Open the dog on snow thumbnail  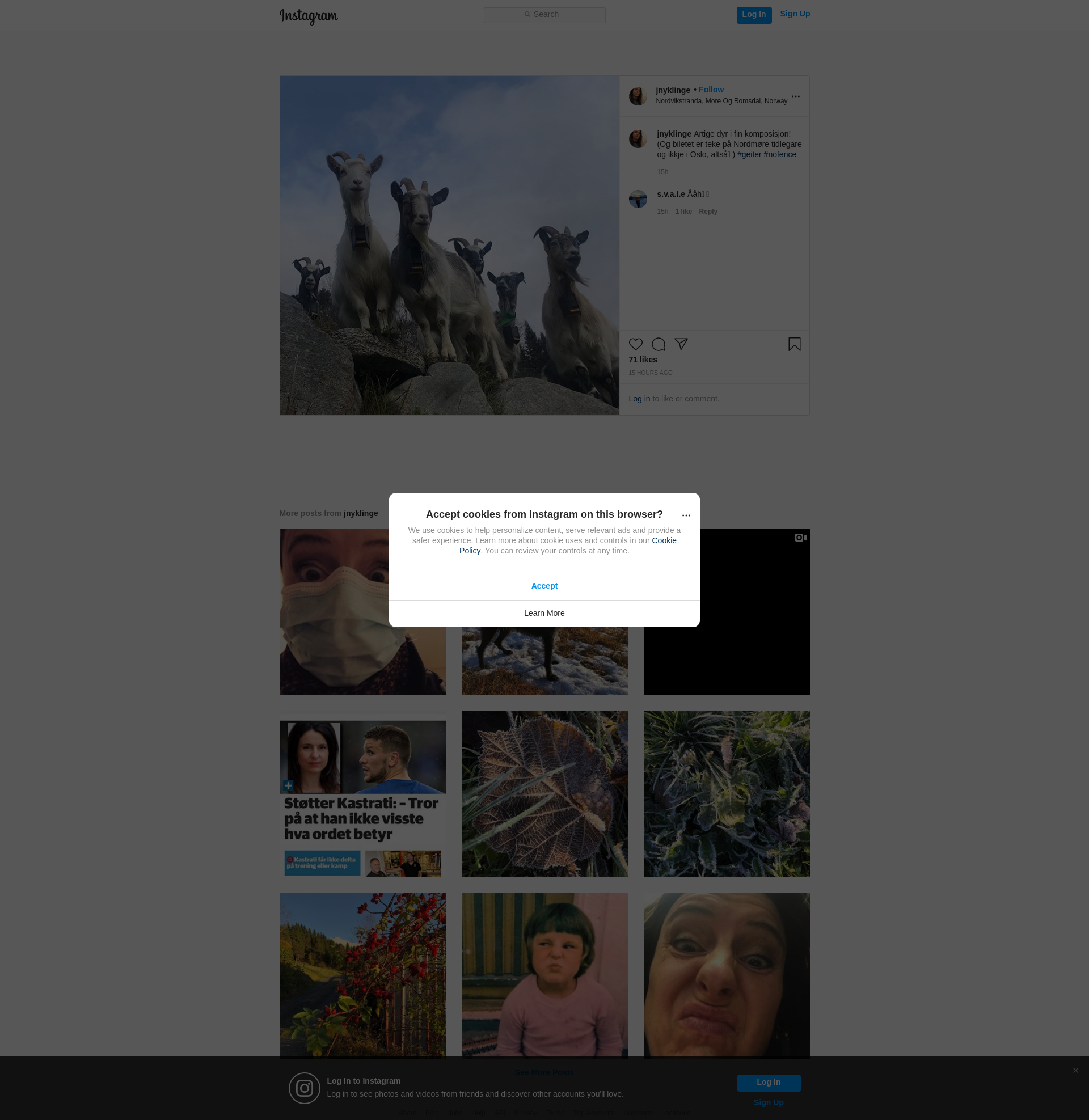[544, 660]
